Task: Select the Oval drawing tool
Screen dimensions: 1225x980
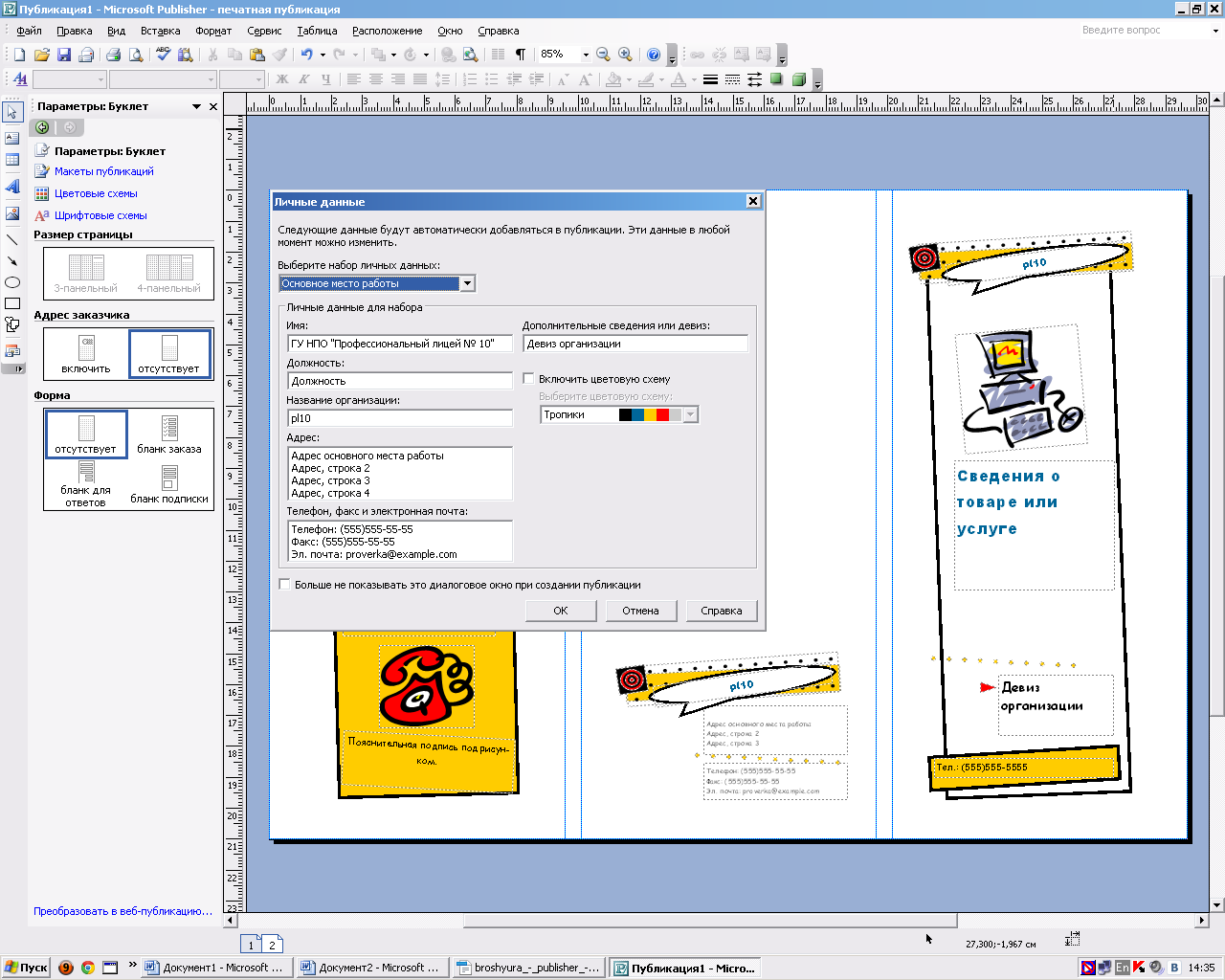Action: 12,282
